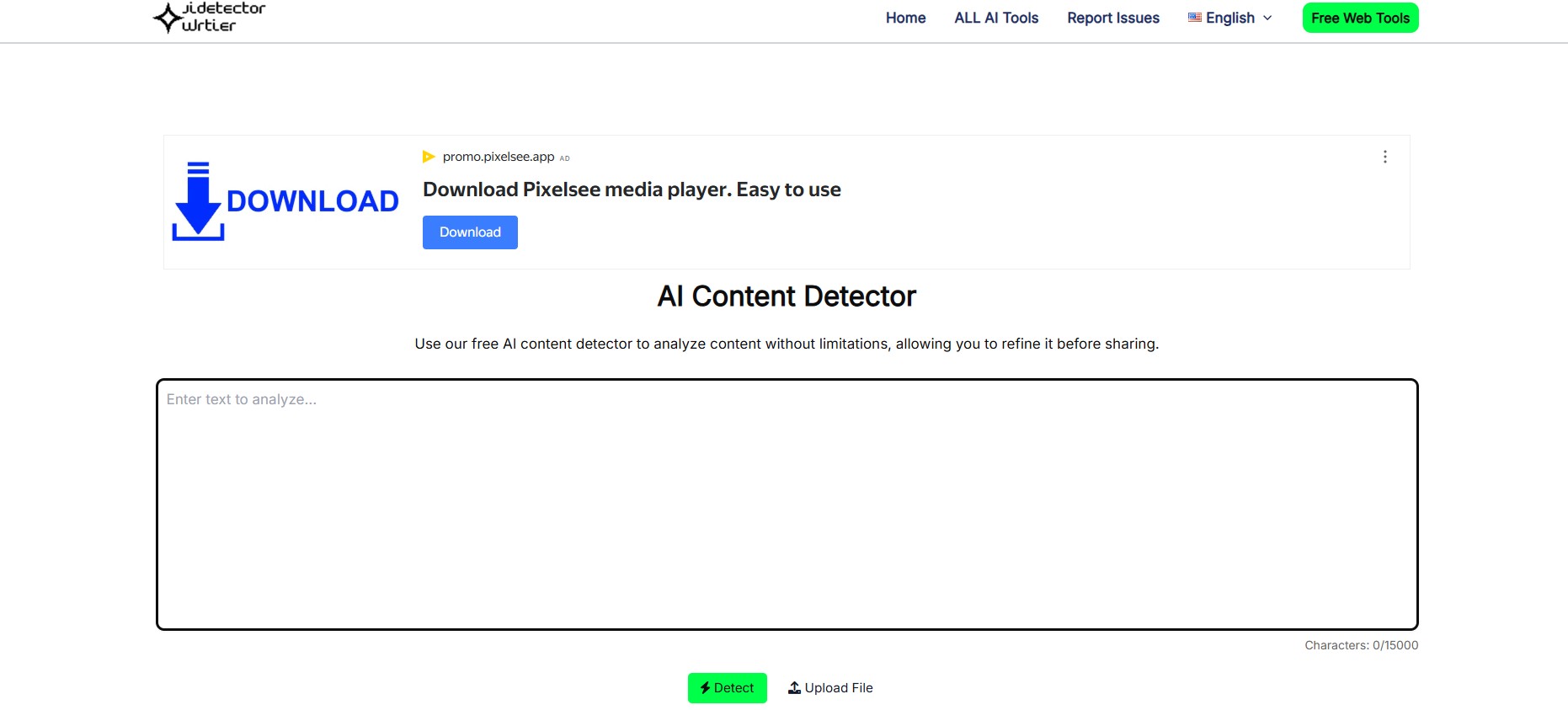Open the promo.pixelsee.app link
Image resolution: width=1568 pixels, height=710 pixels.
499,157
